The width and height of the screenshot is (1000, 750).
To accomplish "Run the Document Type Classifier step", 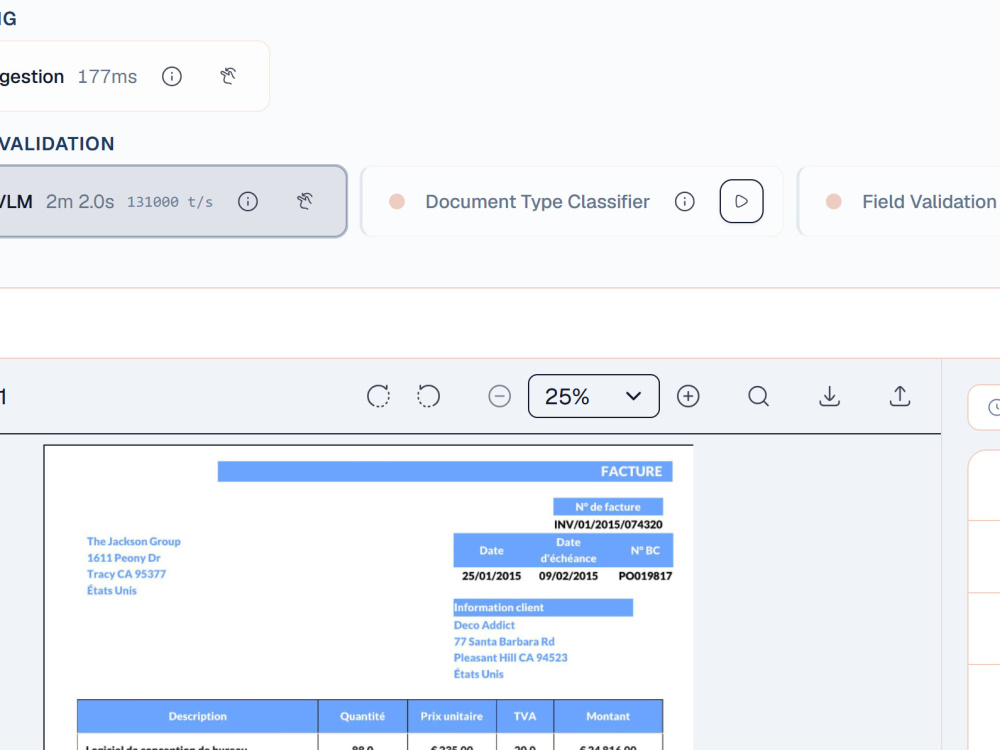I will (742, 202).
